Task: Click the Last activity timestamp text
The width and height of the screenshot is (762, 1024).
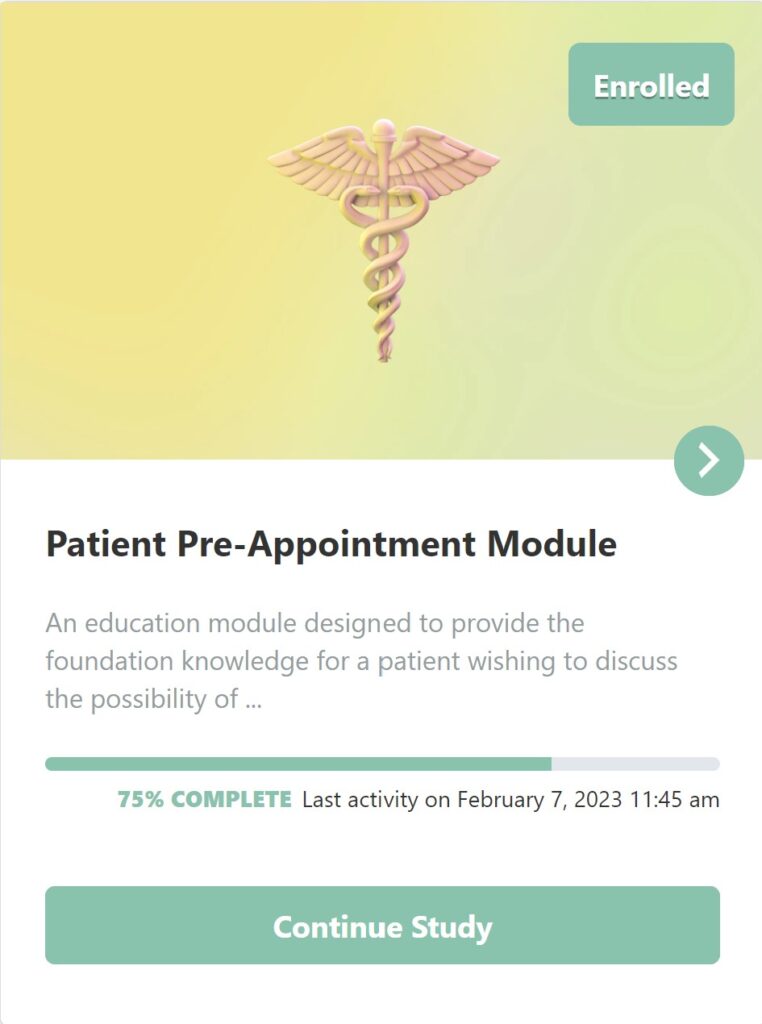Action: (510, 800)
